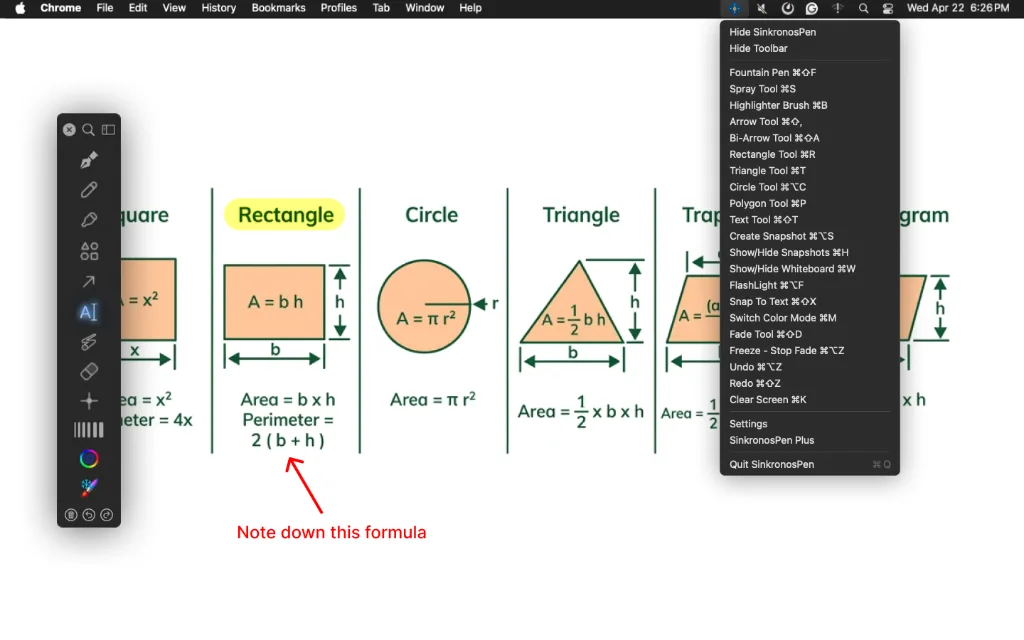The width and height of the screenshot is (1024, 640).
Task: Select Bi-Arrow Tool menu entry
Action: click(810, 138)
